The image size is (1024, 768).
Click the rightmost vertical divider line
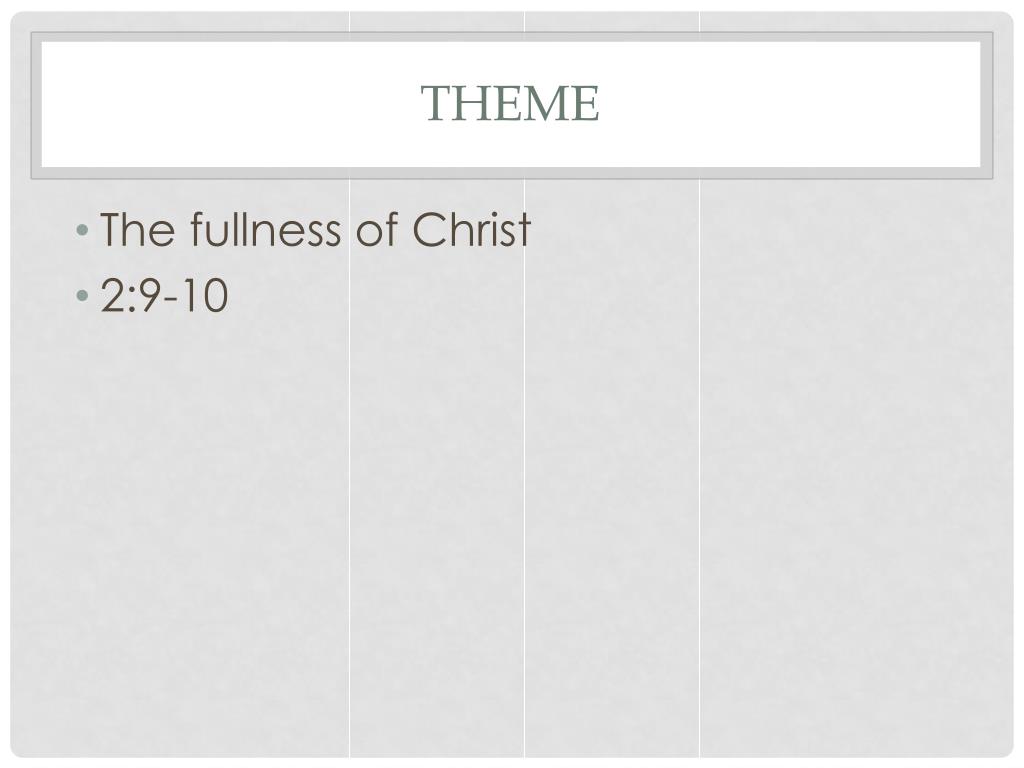click(700, 500)
